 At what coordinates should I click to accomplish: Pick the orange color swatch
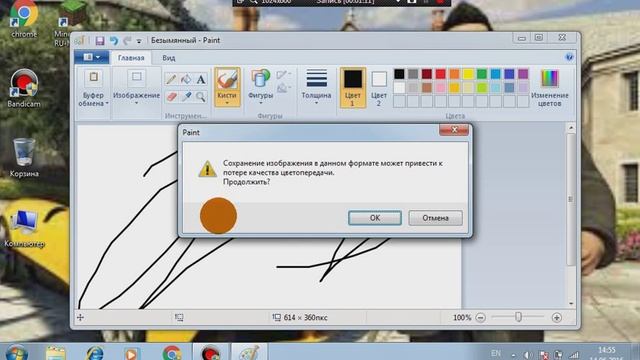click(454, 74)
